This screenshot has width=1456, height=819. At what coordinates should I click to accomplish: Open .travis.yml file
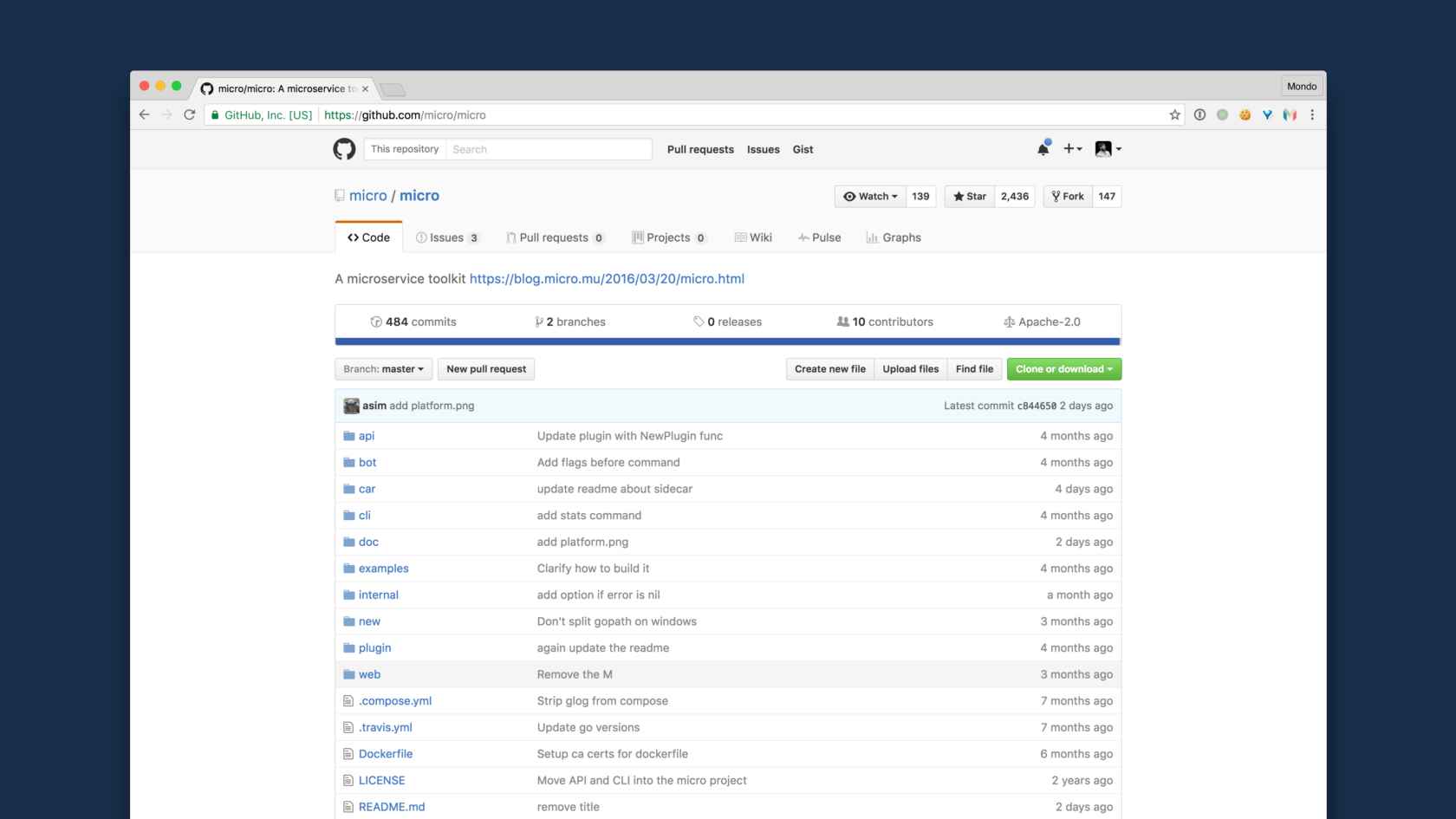[386, 728]
